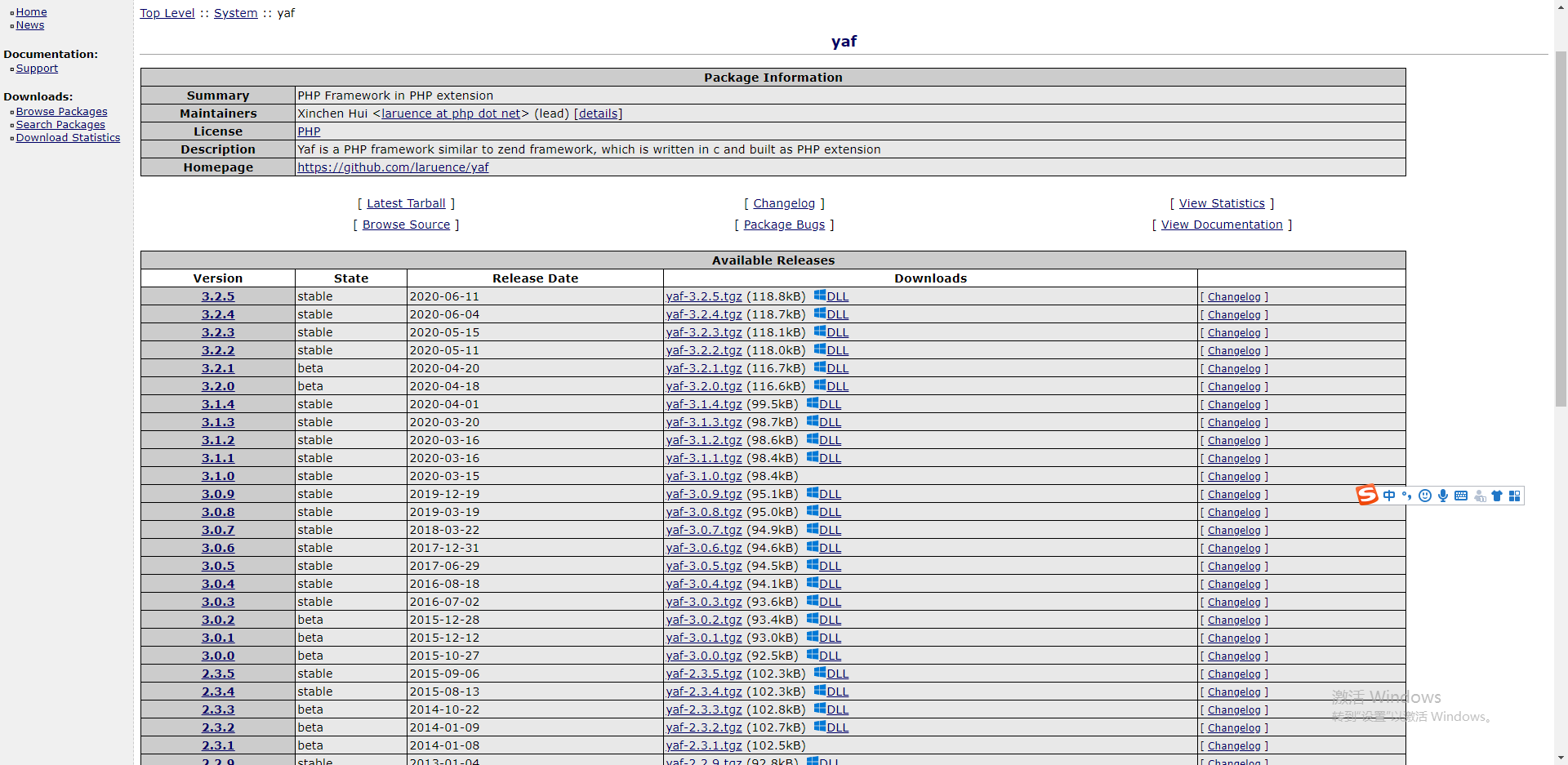Select the release date 2020-04-18
The height and width of the screenshot is (765, 1568).
[444, 386]
